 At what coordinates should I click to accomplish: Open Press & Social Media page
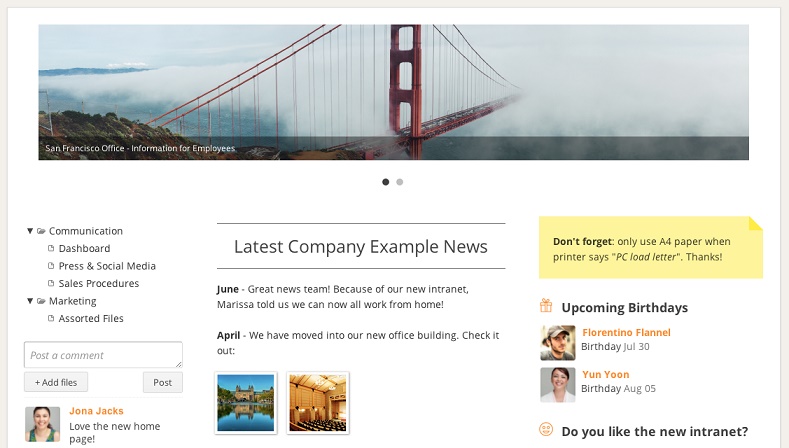107,266
